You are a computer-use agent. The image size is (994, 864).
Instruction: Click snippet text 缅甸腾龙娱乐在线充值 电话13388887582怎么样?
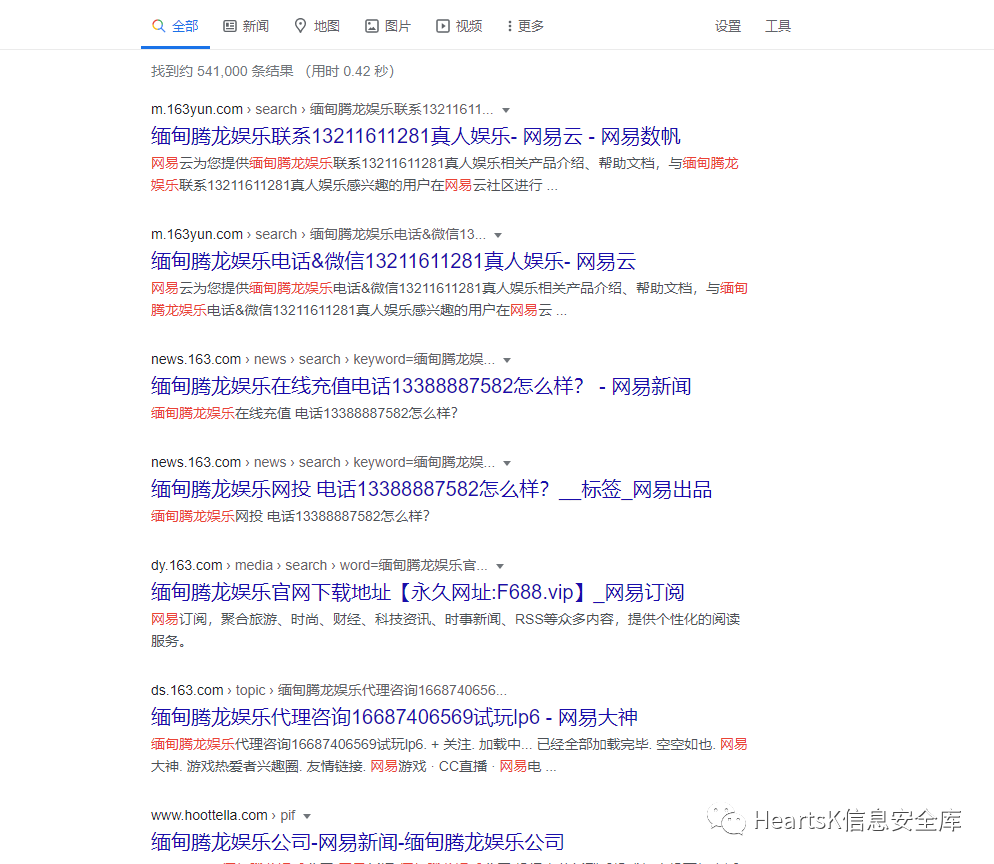tap(304, 413)
